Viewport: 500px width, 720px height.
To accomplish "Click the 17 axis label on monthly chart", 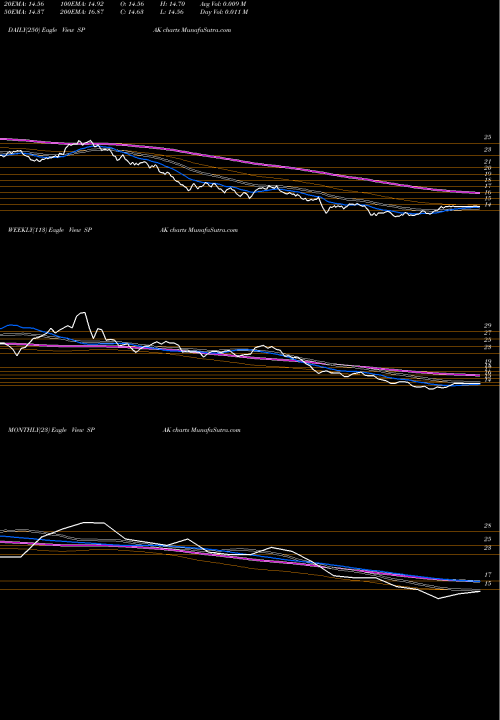I will [488, 575].
